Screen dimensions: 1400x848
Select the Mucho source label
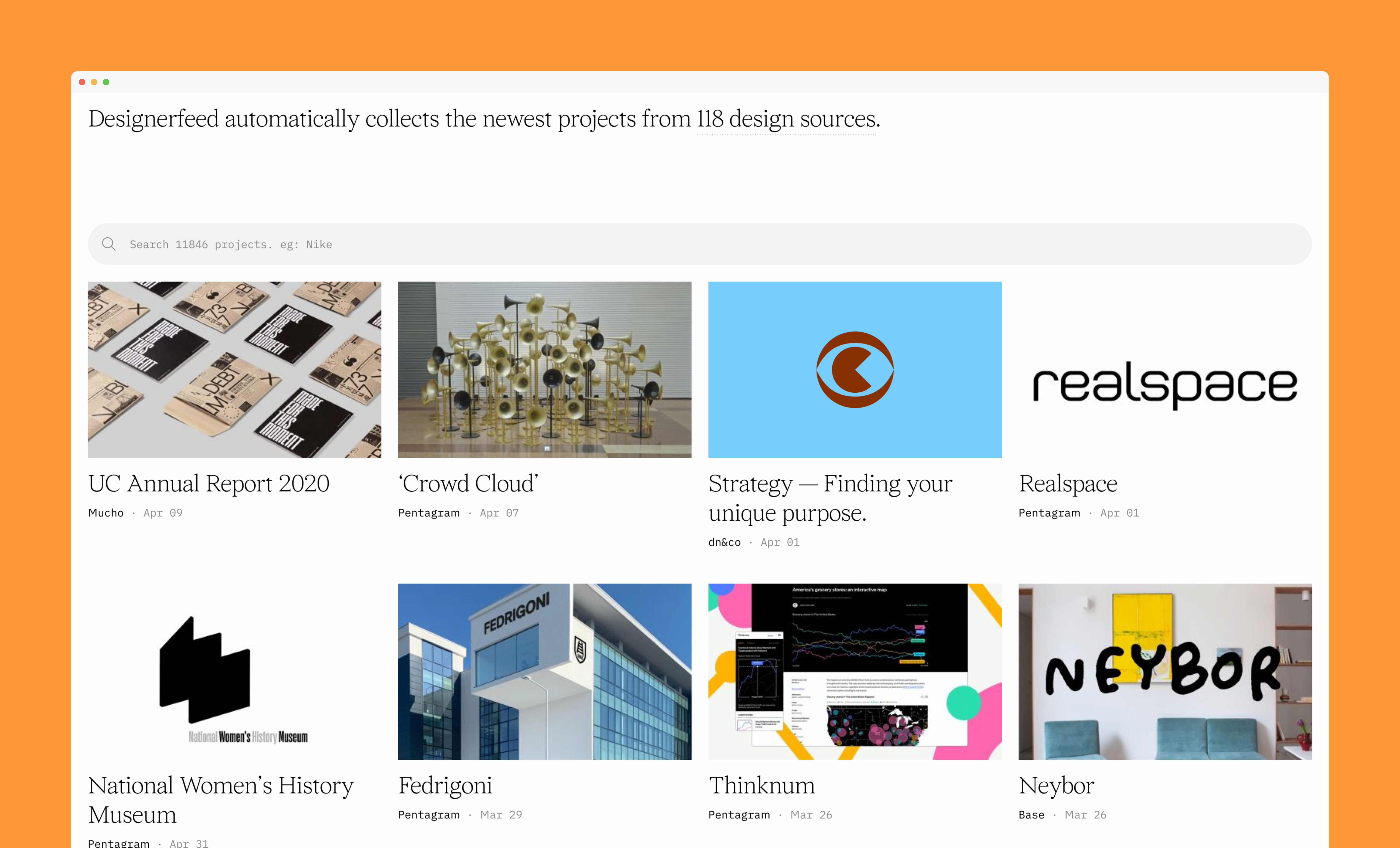(x=106, y=513)
